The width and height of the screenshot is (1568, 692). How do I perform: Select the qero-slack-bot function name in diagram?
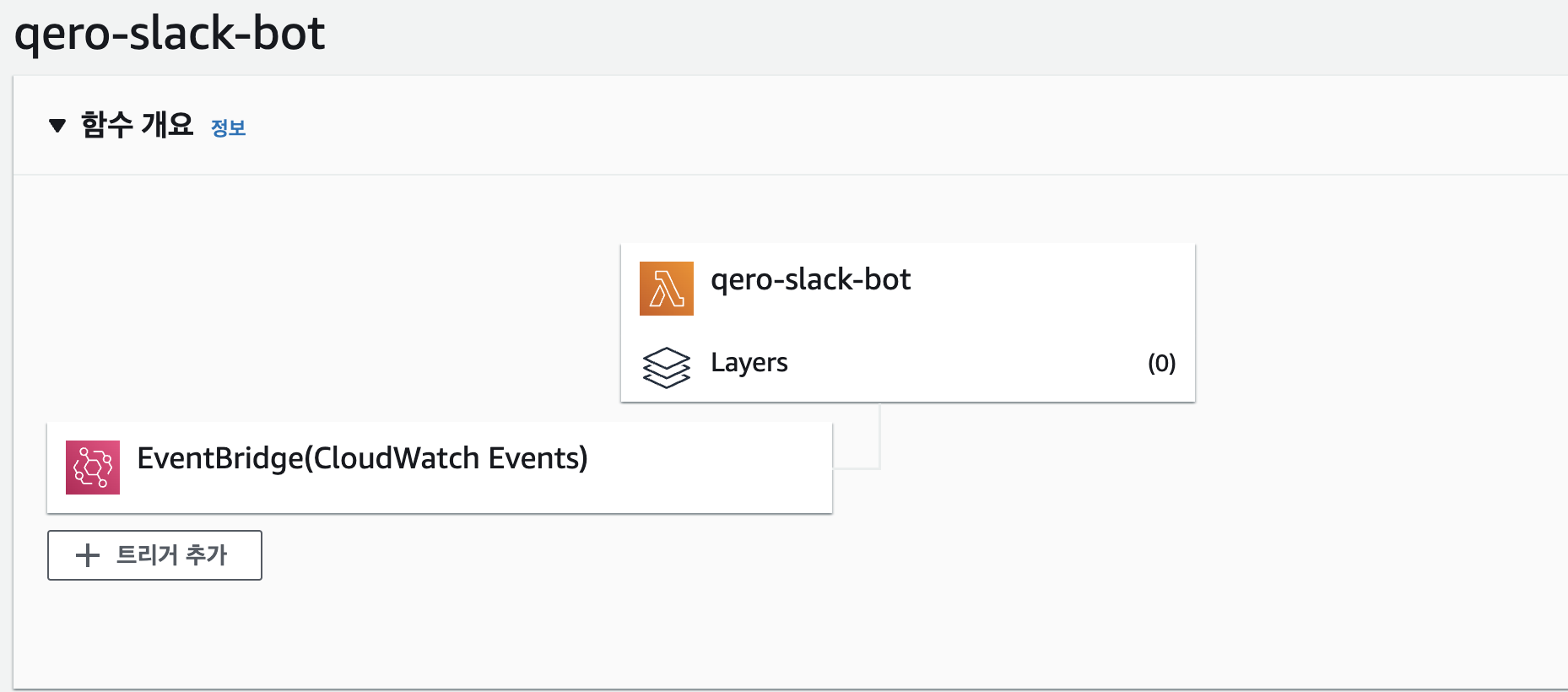(x=810, y=279)
